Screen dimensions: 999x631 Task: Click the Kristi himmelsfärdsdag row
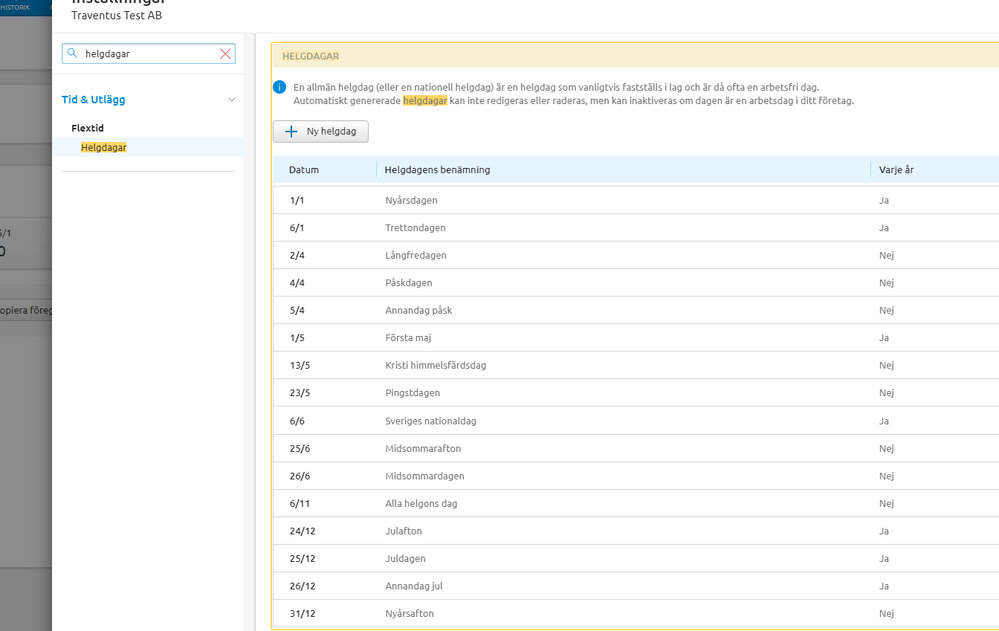[x=435, y=365]
